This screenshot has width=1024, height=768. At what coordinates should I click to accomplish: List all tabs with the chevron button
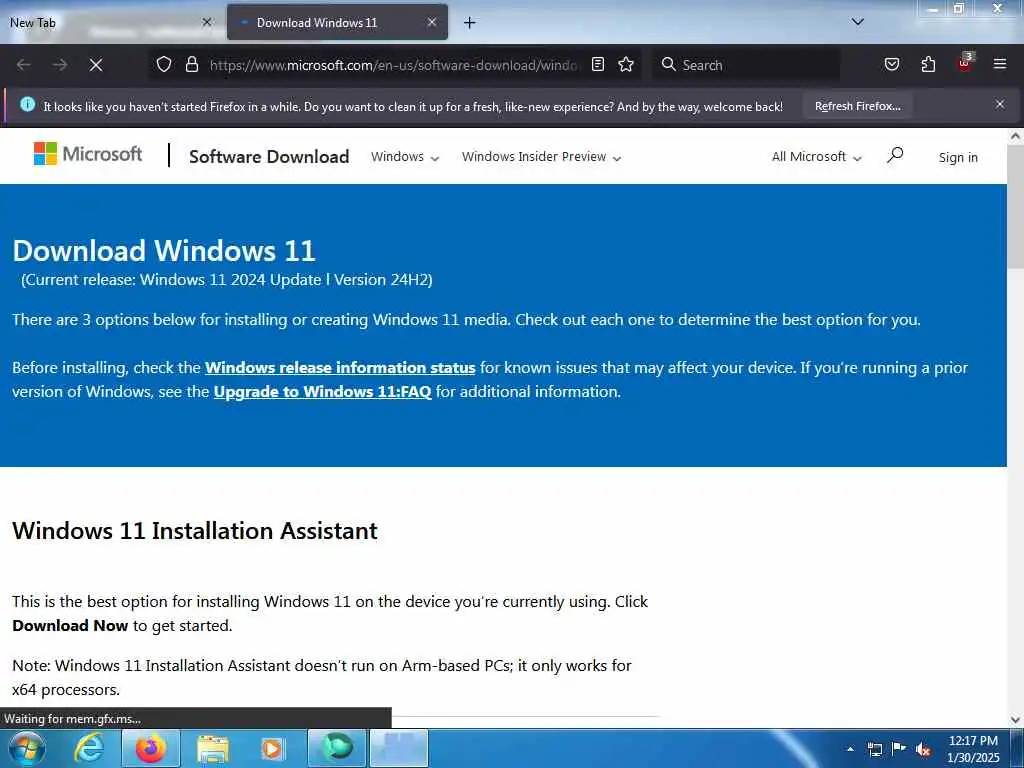click(858, 22)
